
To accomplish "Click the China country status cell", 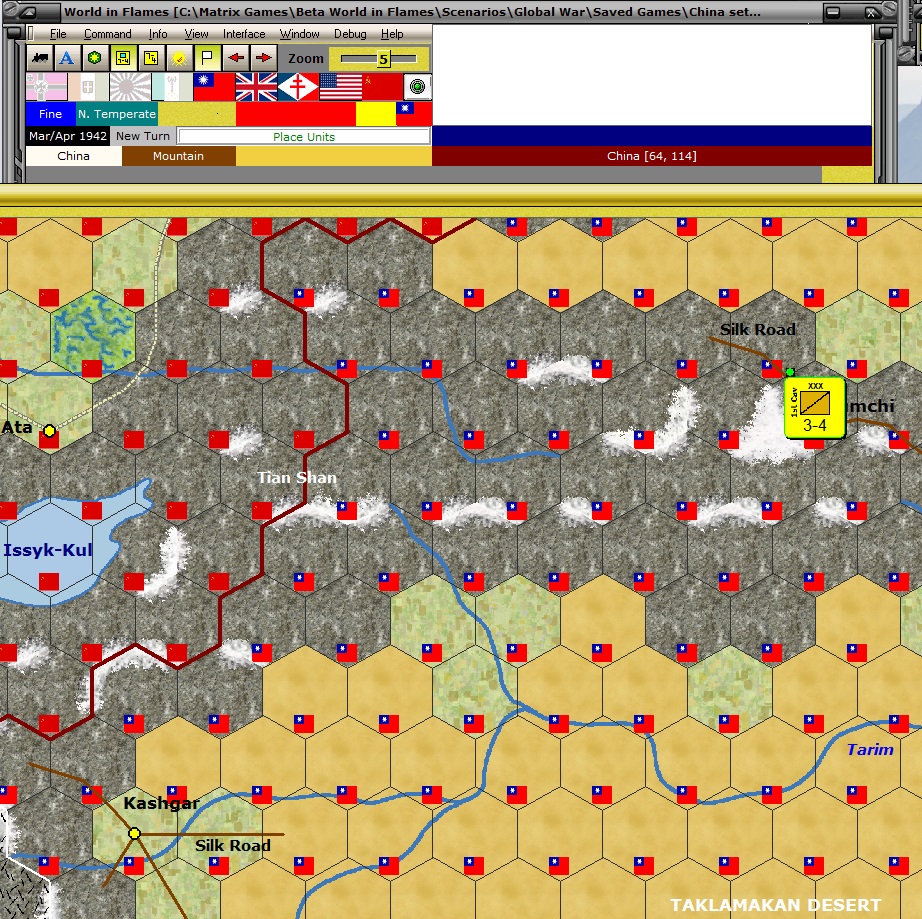I will [x=74, y=156].
